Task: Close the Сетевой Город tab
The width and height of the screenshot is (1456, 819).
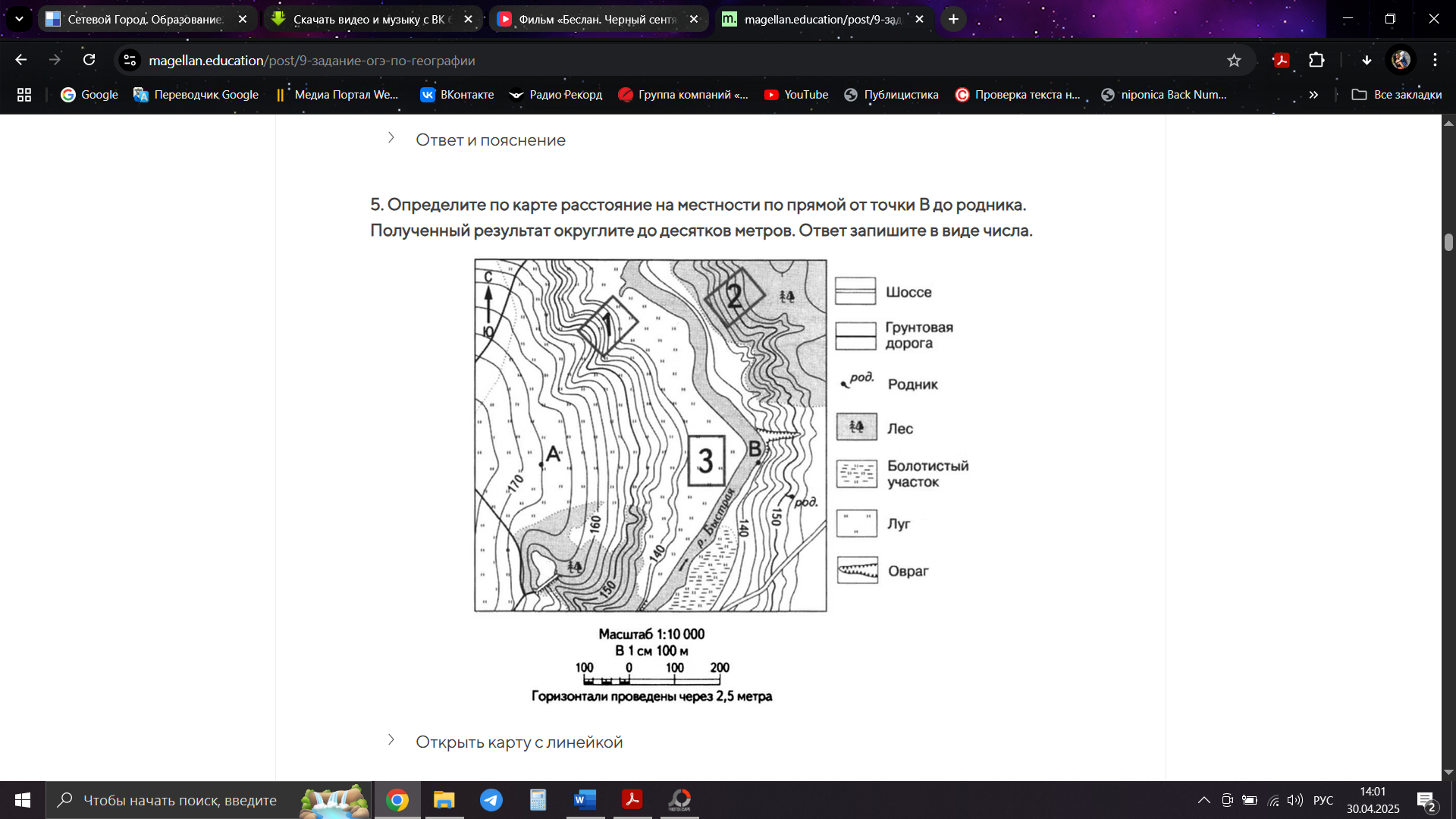Action: point(243,19)
